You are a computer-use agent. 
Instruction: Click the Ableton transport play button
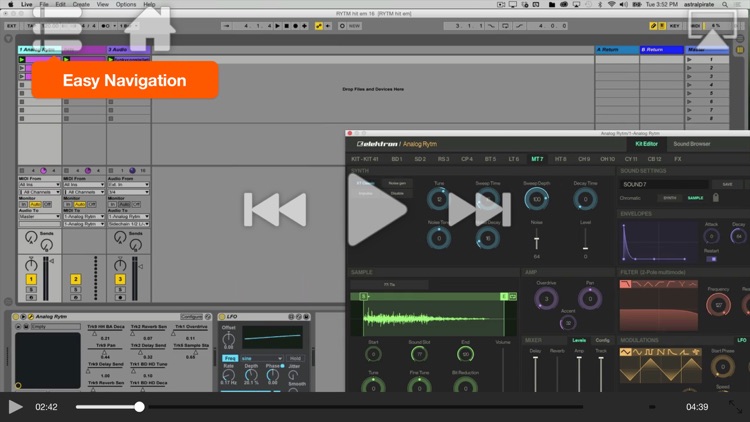point(277,26)
